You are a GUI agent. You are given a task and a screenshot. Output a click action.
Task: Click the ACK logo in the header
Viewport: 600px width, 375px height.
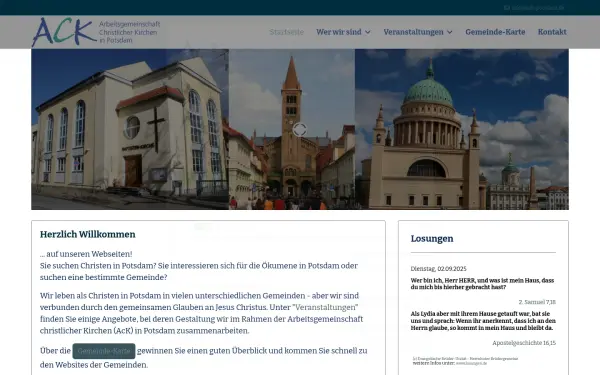[96, 32]
